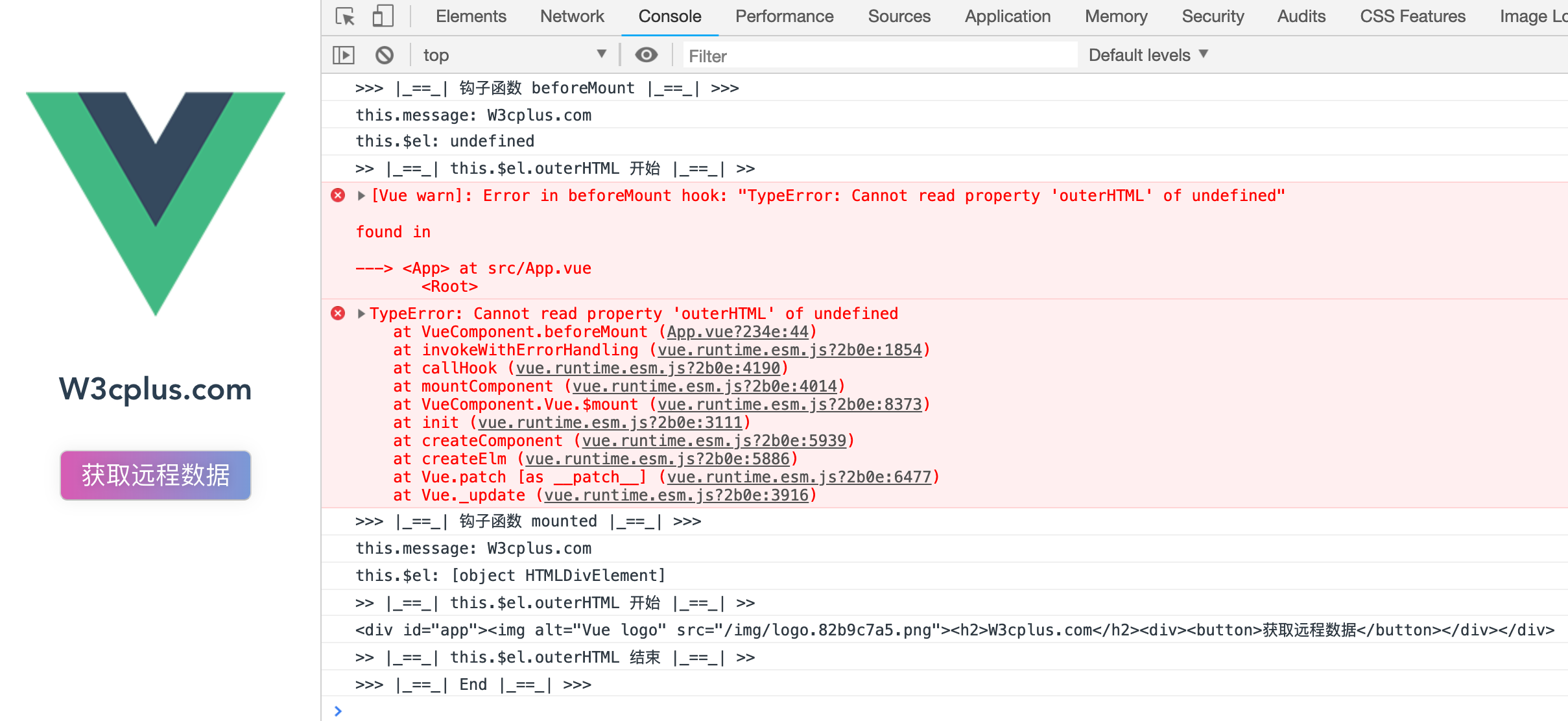The image size is (1568, 721).
Task: Click the W3cplus.com heading
Action: pyautogui.click(x=156, y=389)
